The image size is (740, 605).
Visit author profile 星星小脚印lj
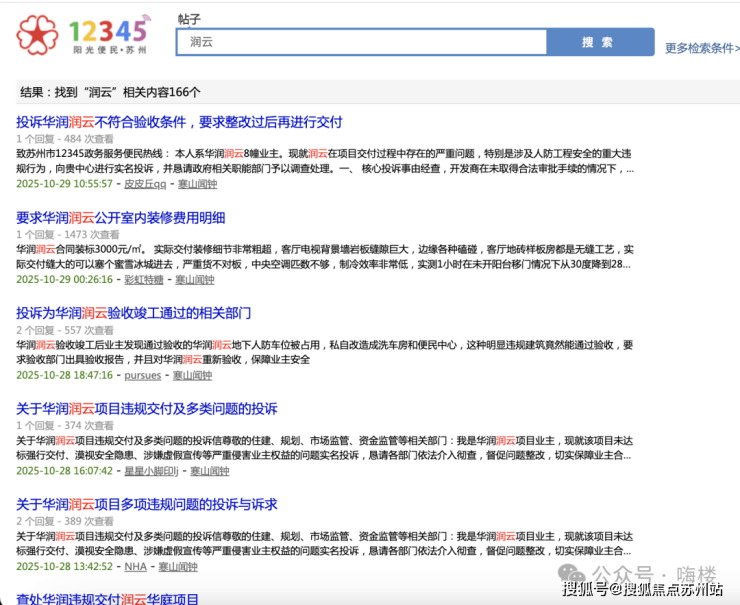[151, 471]
